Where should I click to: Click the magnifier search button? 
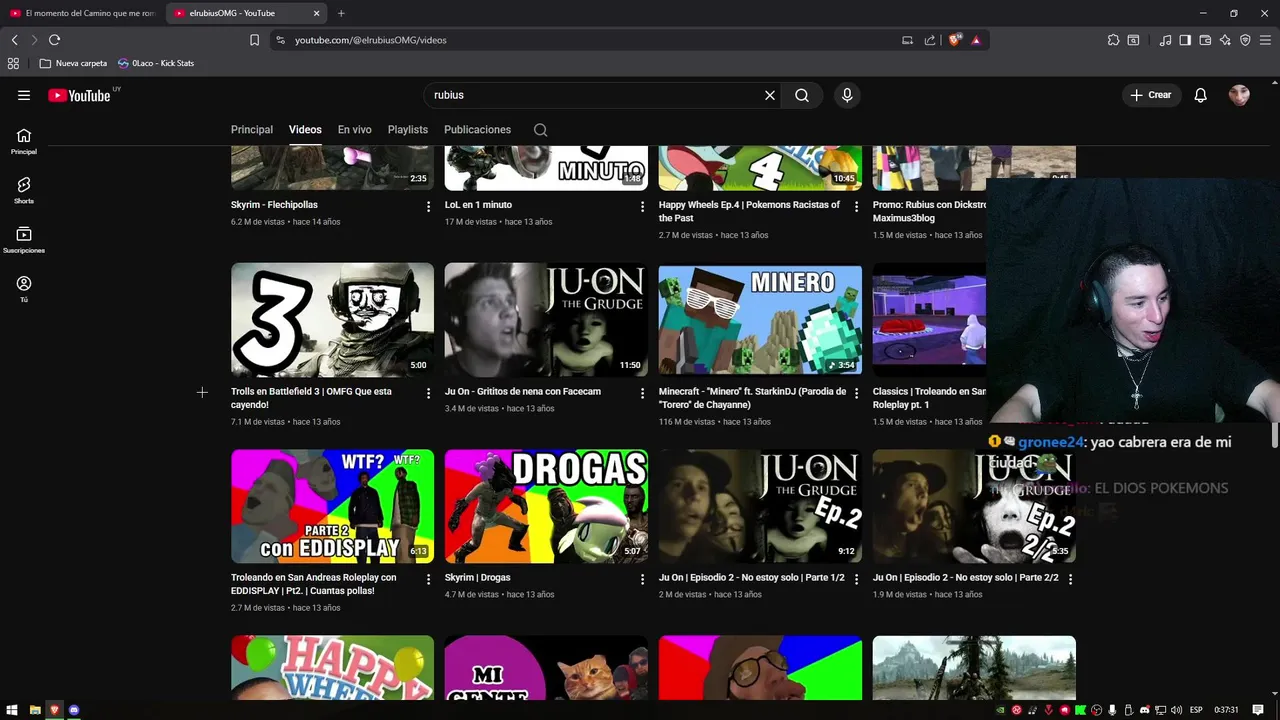click(802, 95)
